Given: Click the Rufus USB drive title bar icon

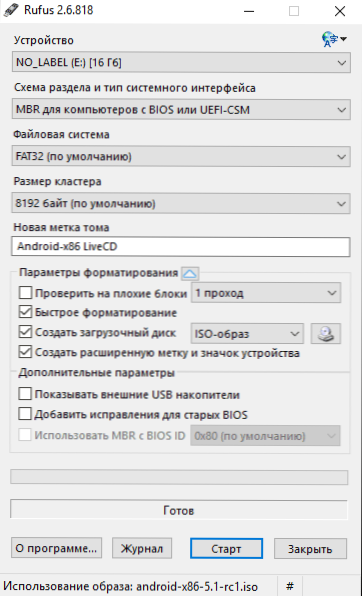Looking at the screenshot, I should 11,10.
